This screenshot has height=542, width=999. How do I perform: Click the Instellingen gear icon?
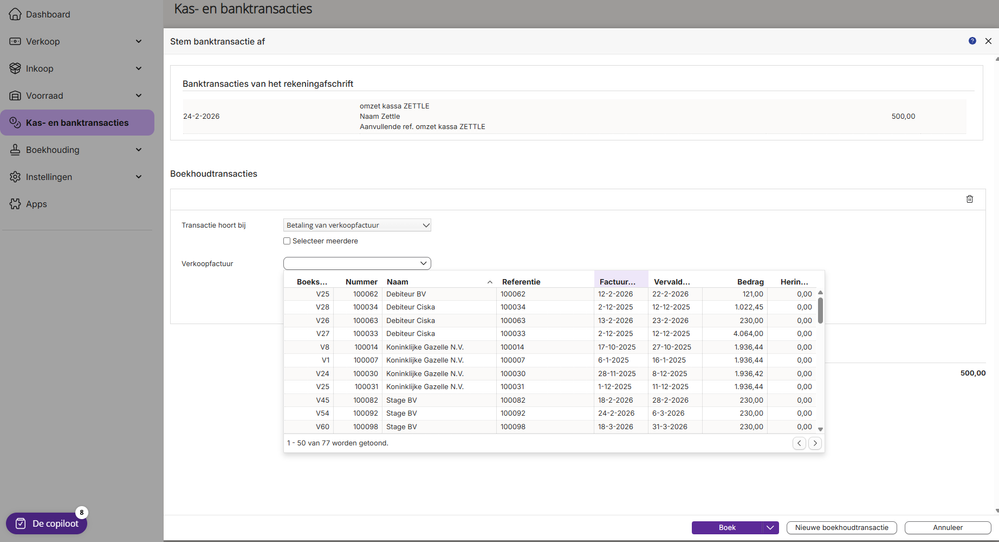[15, 176]
